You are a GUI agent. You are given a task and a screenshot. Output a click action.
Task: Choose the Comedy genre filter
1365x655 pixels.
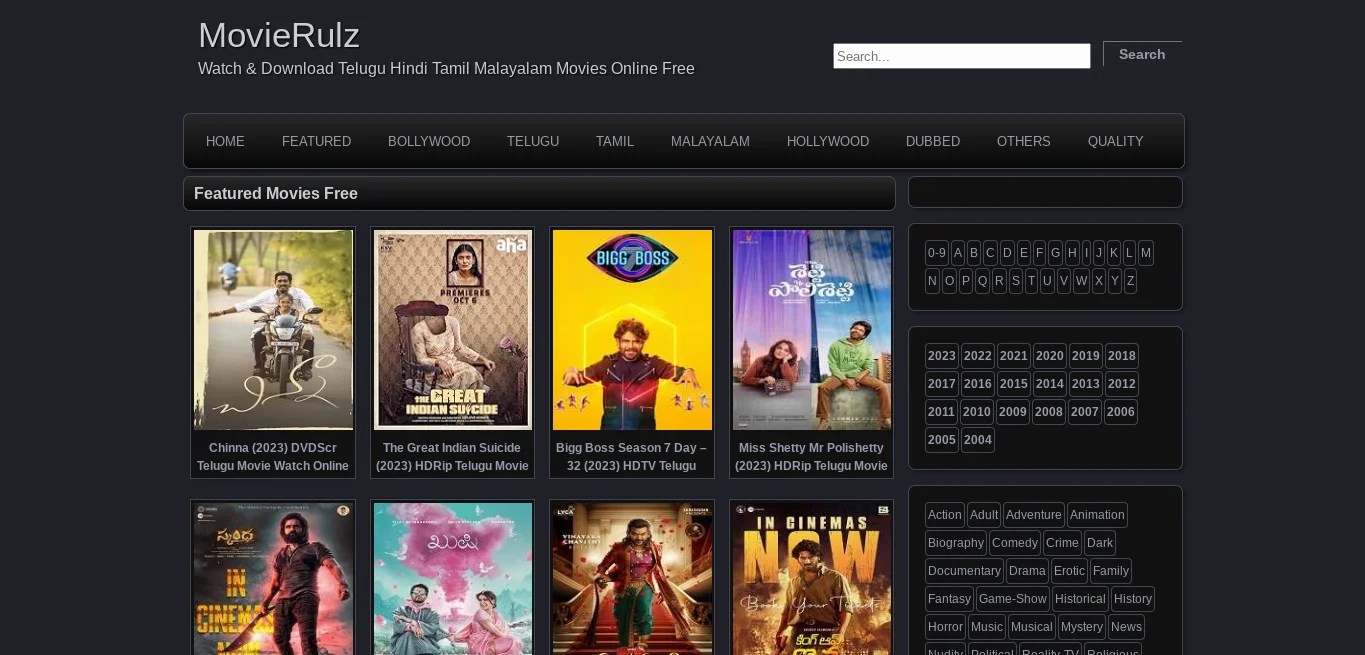[1014, 542]
